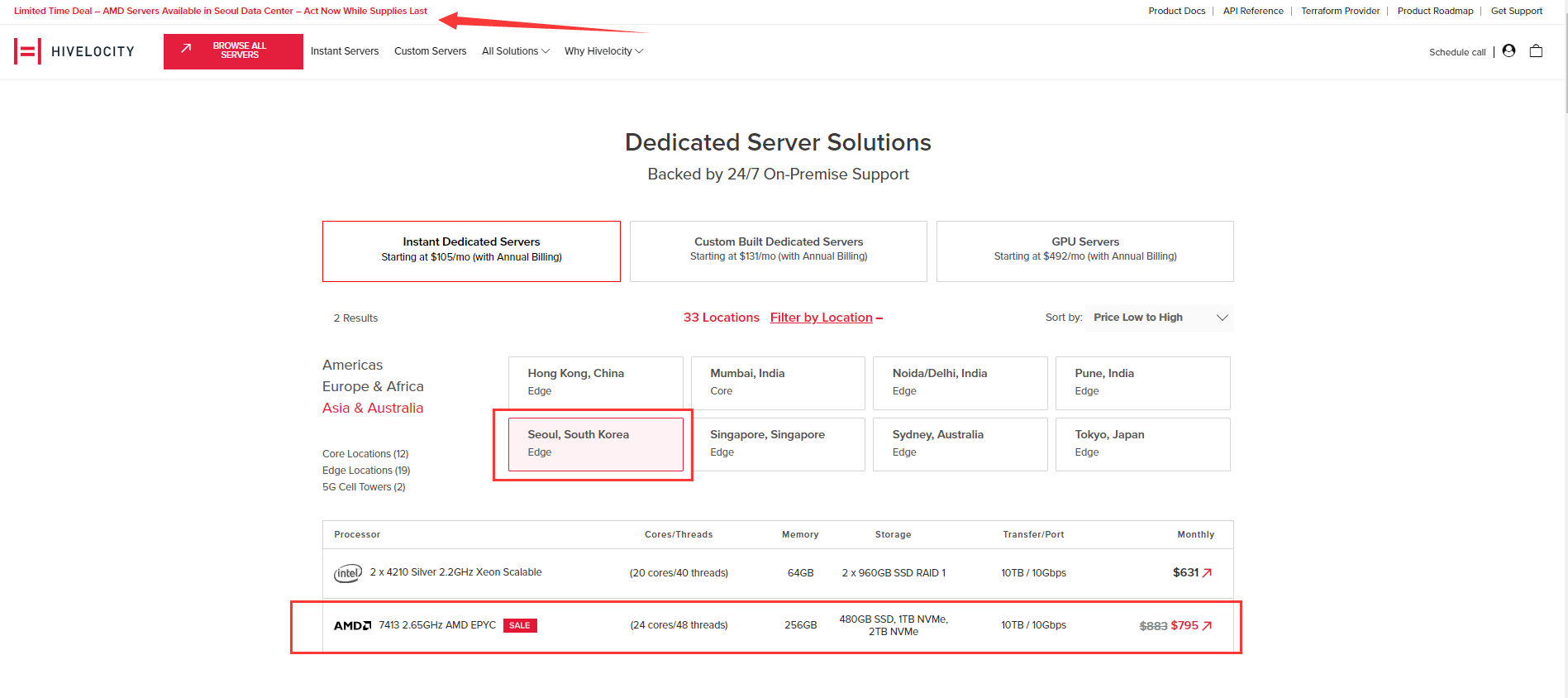The width and height of the screenshot is (1568, 698).
Task: Click the Browse All Servers button
Action: point(233,51)
